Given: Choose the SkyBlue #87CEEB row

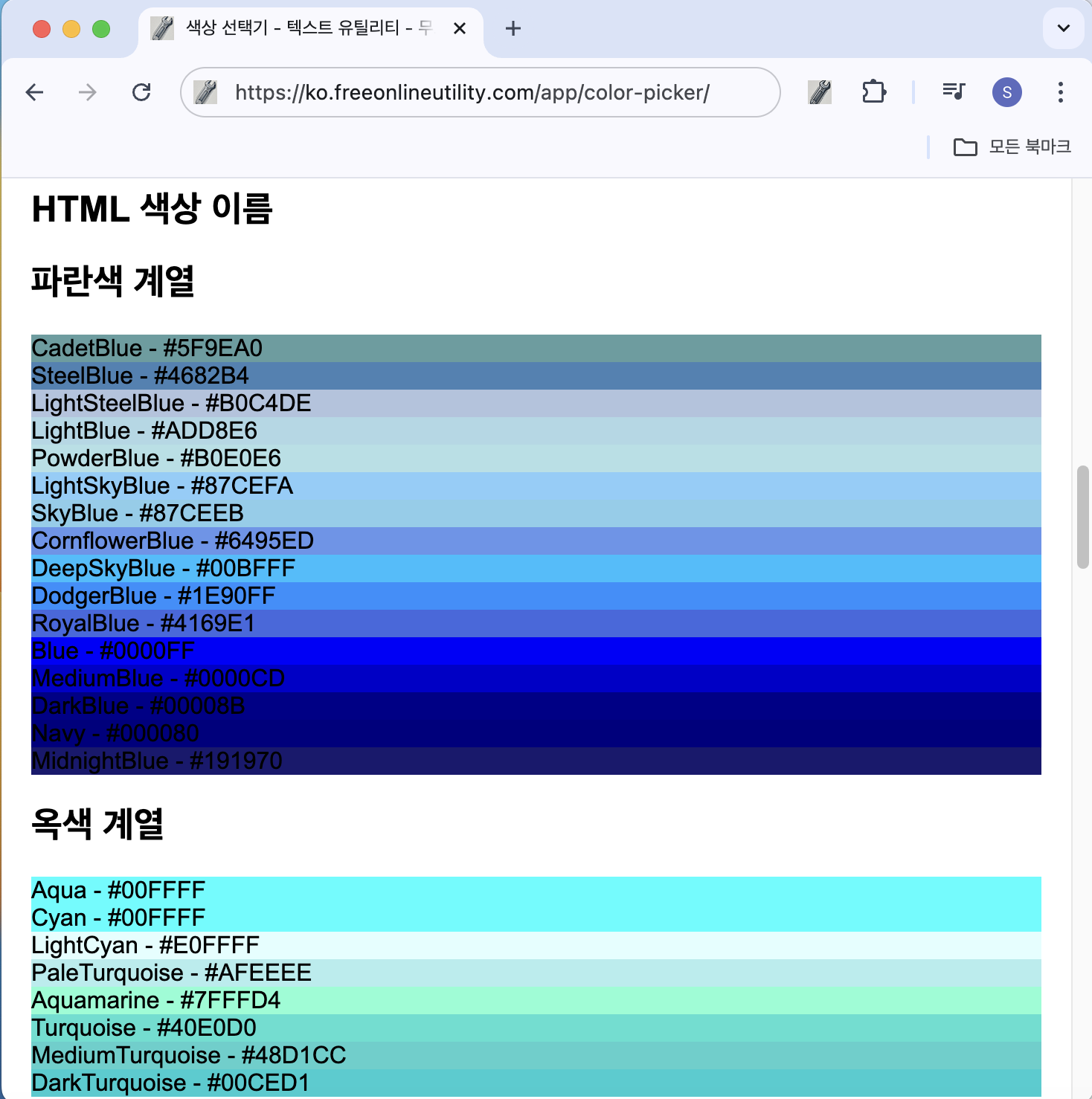Looking at the screenshot, I should (536, 513).
